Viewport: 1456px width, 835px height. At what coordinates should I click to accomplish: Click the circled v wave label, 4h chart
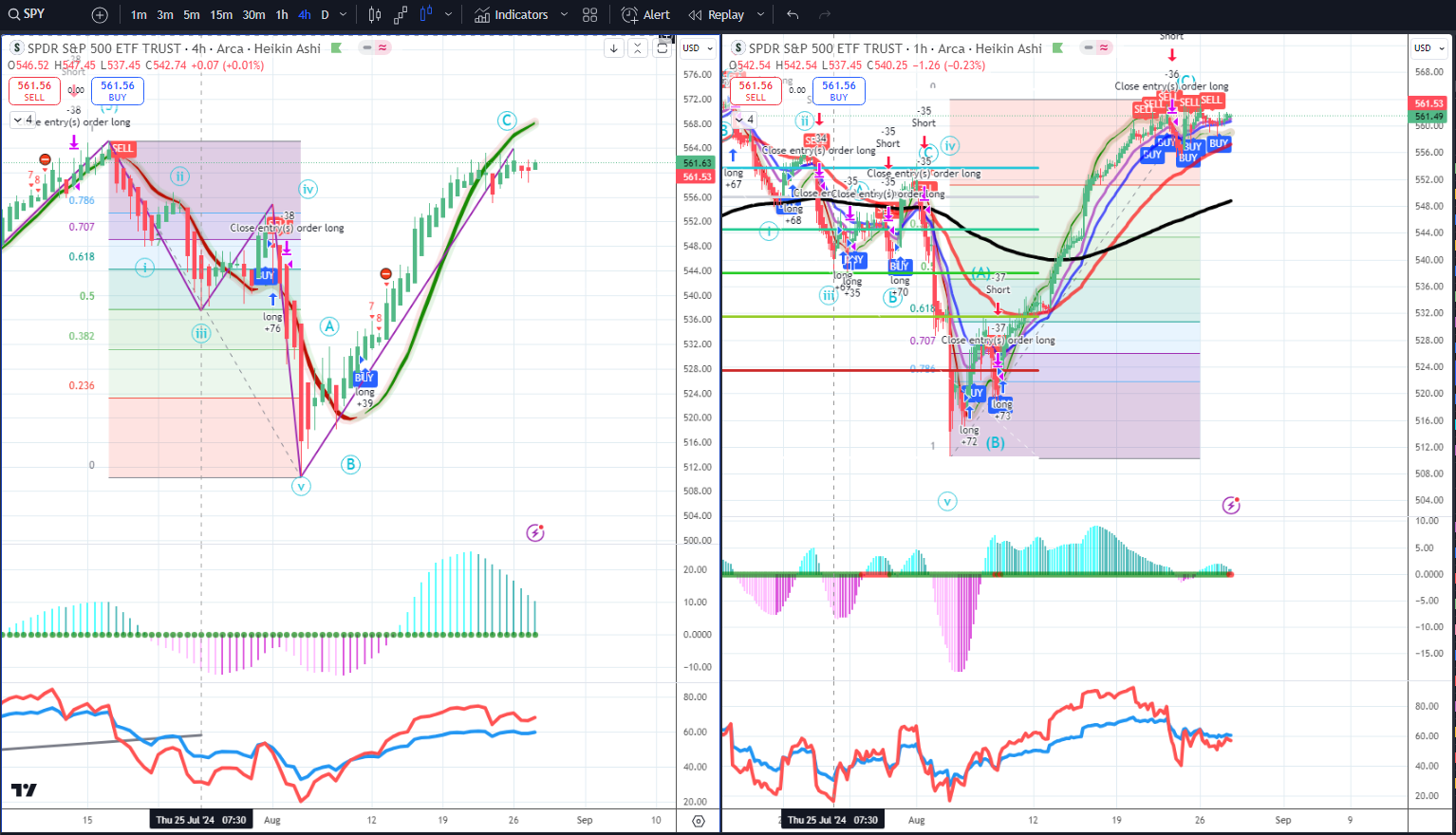point(301,487)
